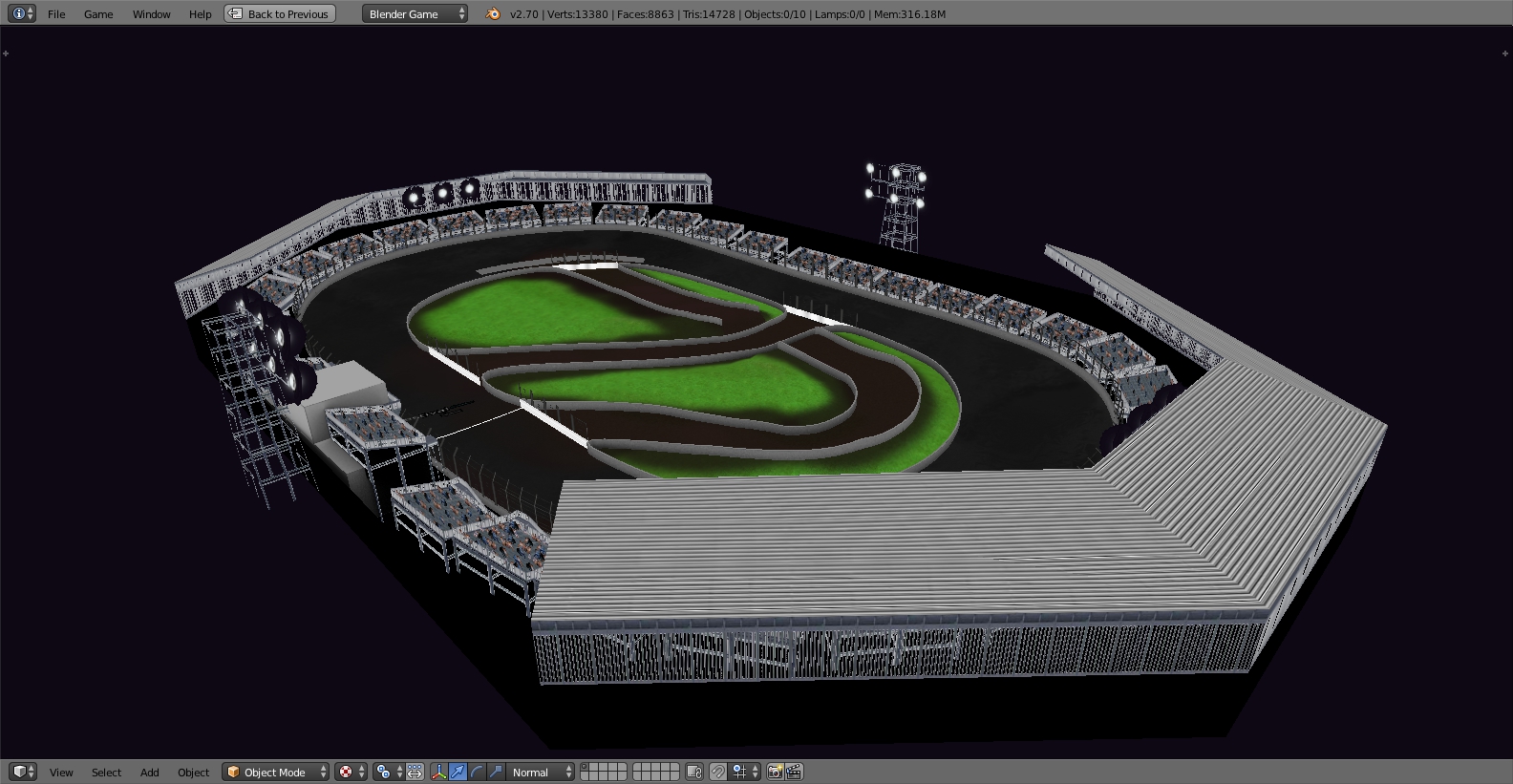Image resolution: width=1513 pixels, height=784 pixels.
Task: Open the Object menu
Action: coord(193,773)
